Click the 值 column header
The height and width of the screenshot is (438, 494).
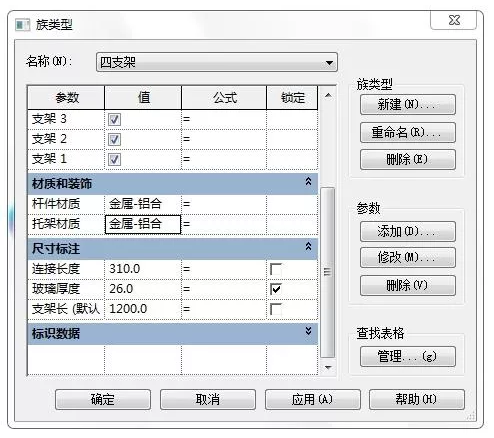143,98
